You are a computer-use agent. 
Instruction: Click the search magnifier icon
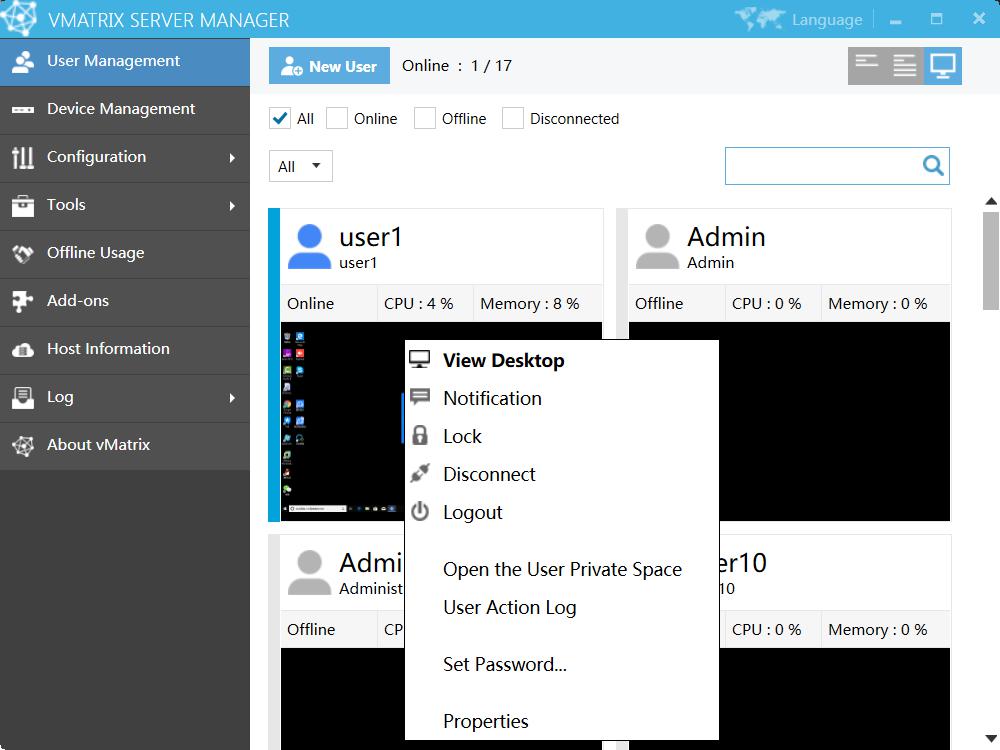click(933, 166)
